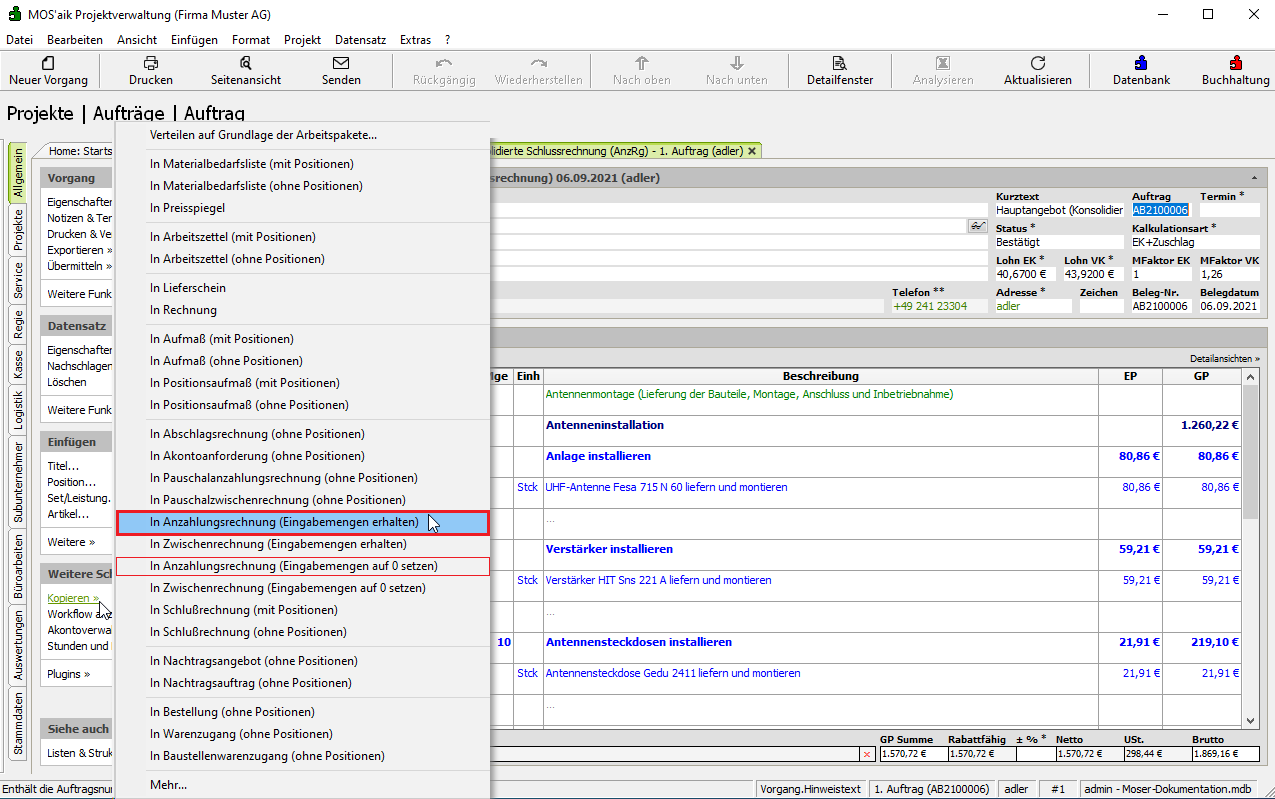
Task: Clear the field with the orange X icon
Action: click(866, 754)
